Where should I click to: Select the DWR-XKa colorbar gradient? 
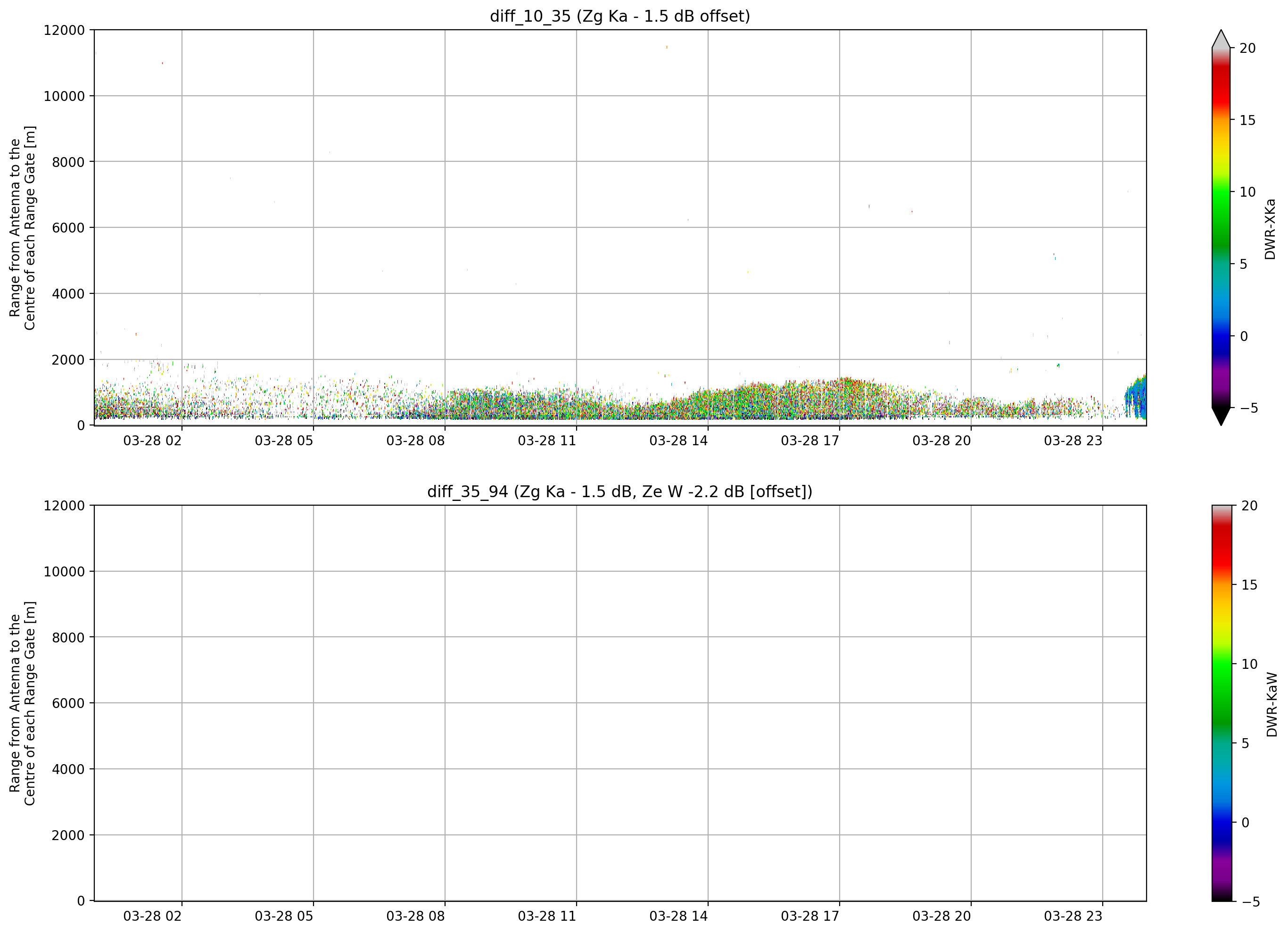[1221, 228]
